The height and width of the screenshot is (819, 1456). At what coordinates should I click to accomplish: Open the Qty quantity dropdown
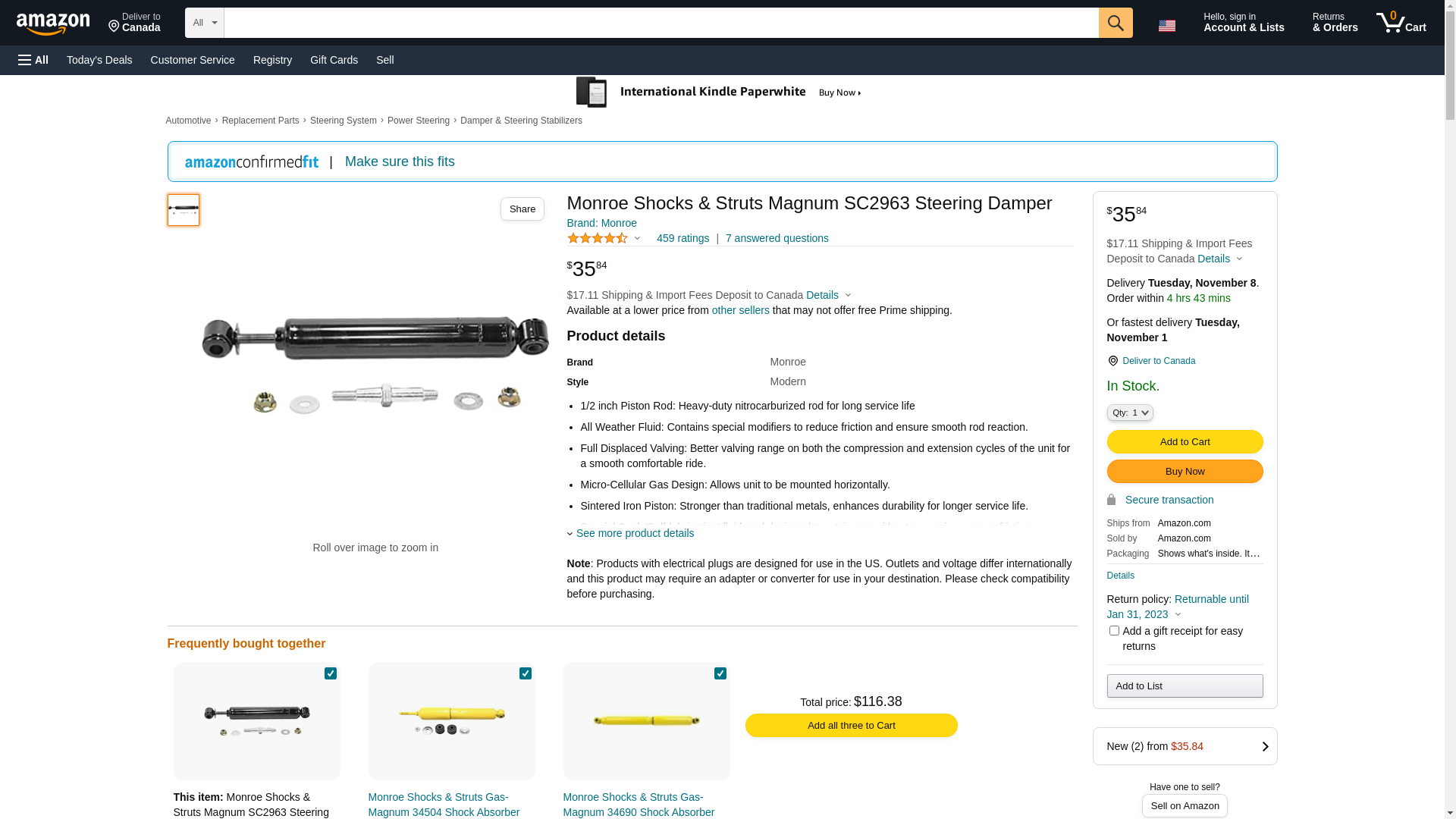(1129, 413)
